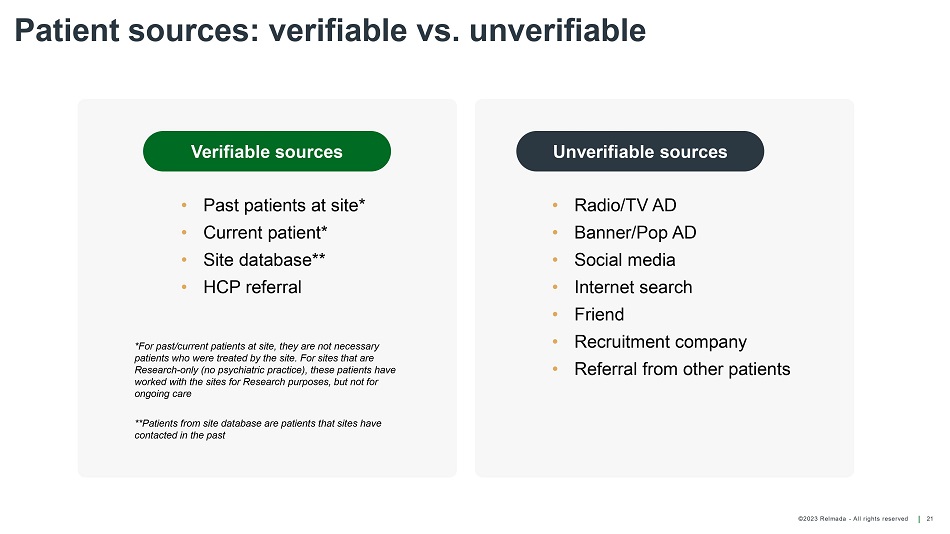The height and width of the screenshot is (534, 950).
Task: Select the 'Banner/Pop AD' list entry
Action: 635,232
